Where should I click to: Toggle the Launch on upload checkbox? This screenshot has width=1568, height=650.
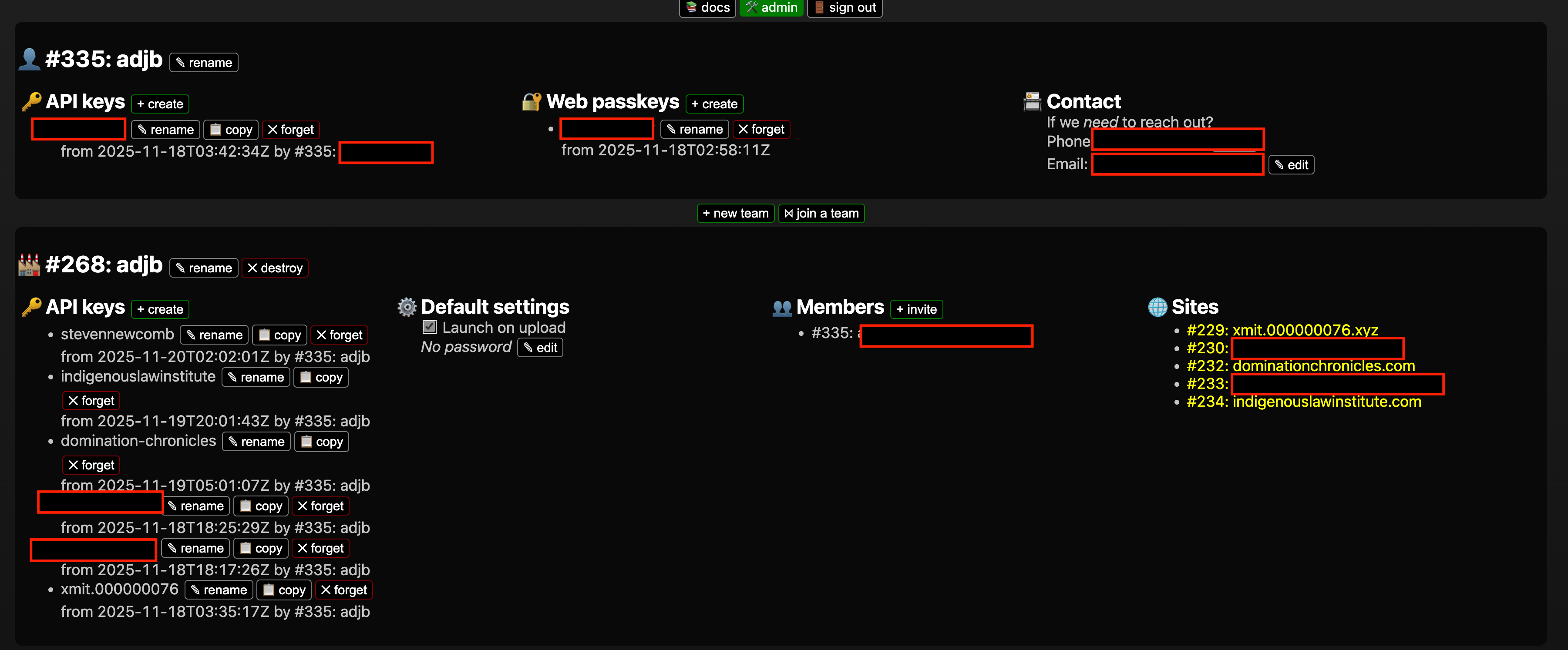point(430,327)
